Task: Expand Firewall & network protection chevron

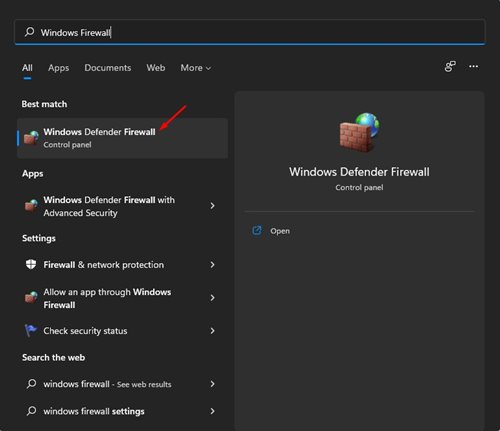Action: pos(212,265)
